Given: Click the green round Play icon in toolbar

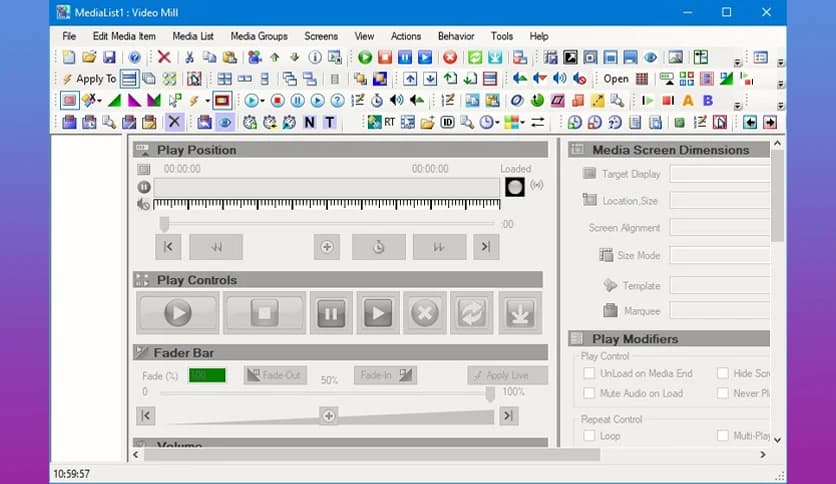Looking at the screenshot, I should point(365,57).
